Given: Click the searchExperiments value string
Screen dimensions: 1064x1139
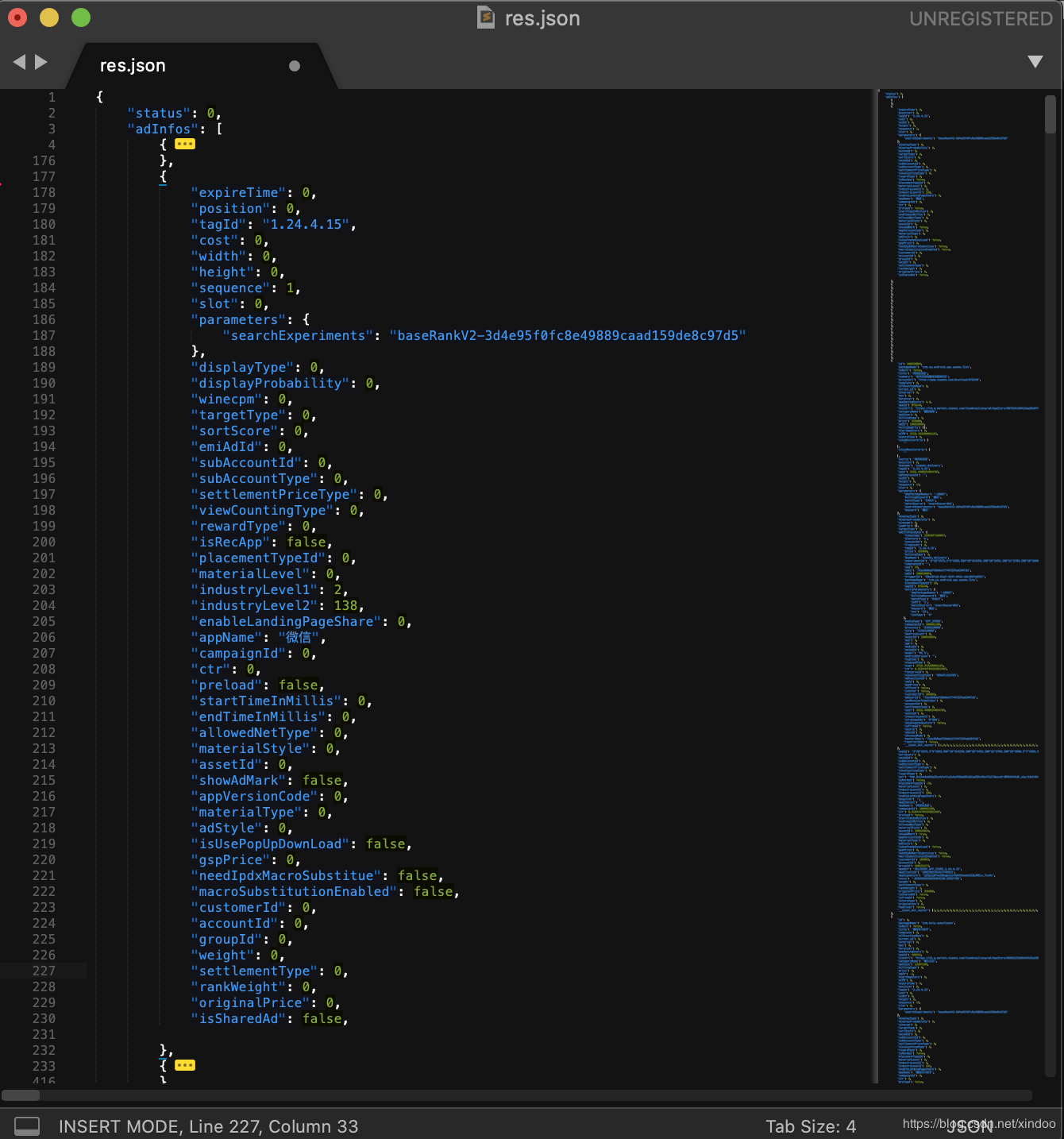Looking at the screenshot, I should coord(568,335).
